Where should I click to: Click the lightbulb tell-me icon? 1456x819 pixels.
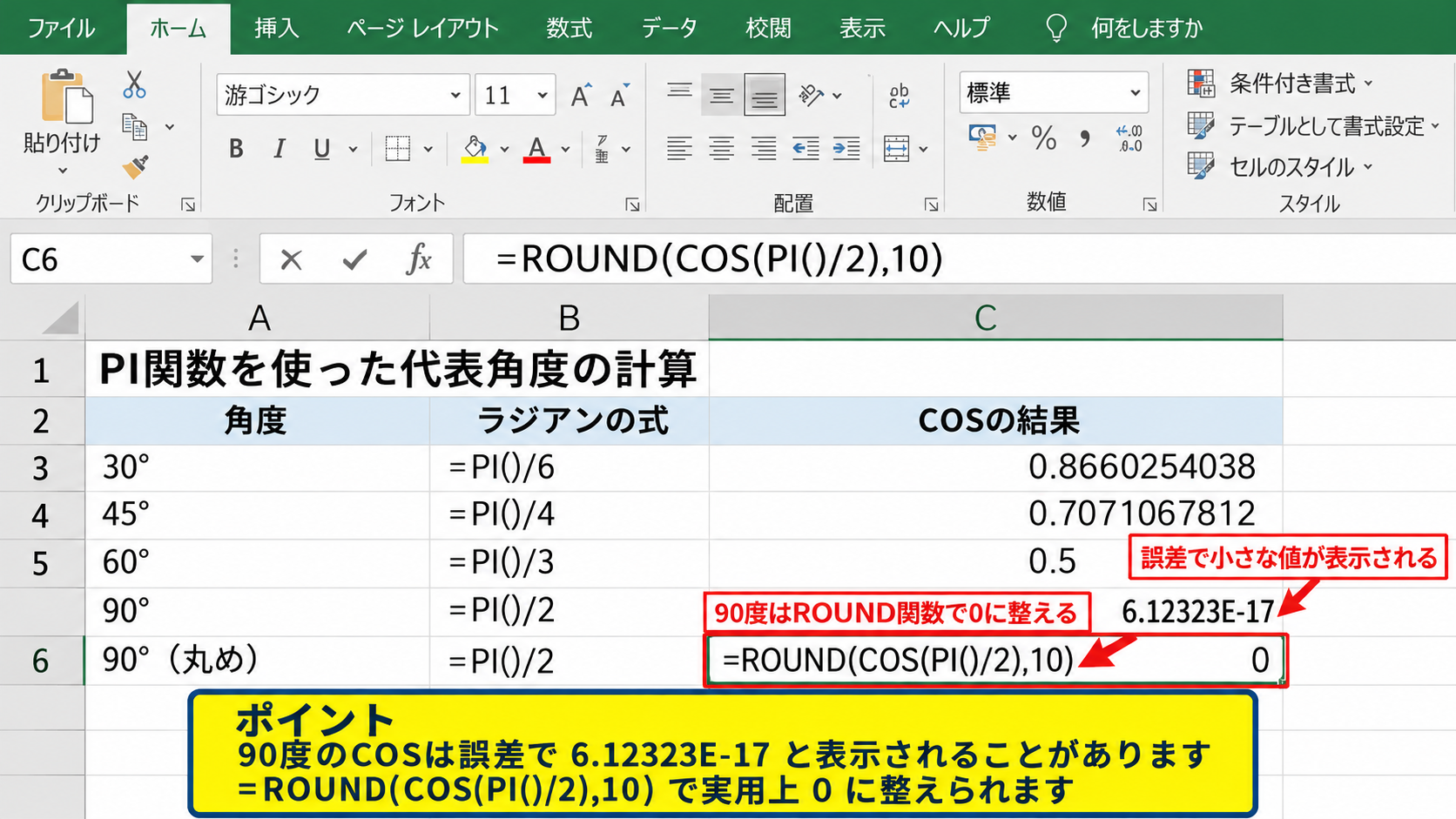pyautogui.click(x=1055, y=29)
